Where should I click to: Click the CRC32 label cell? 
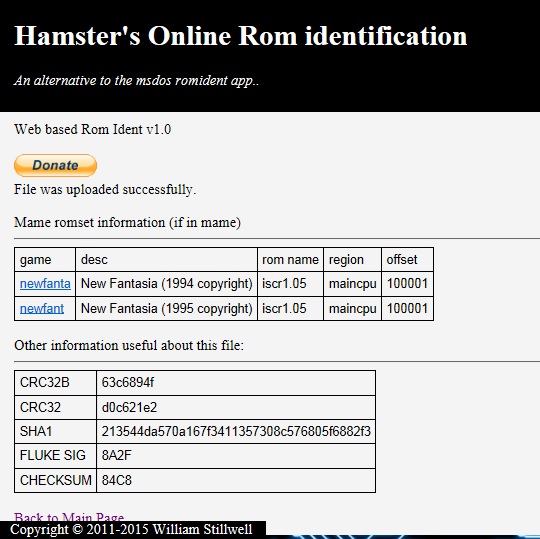click(55, 407)
